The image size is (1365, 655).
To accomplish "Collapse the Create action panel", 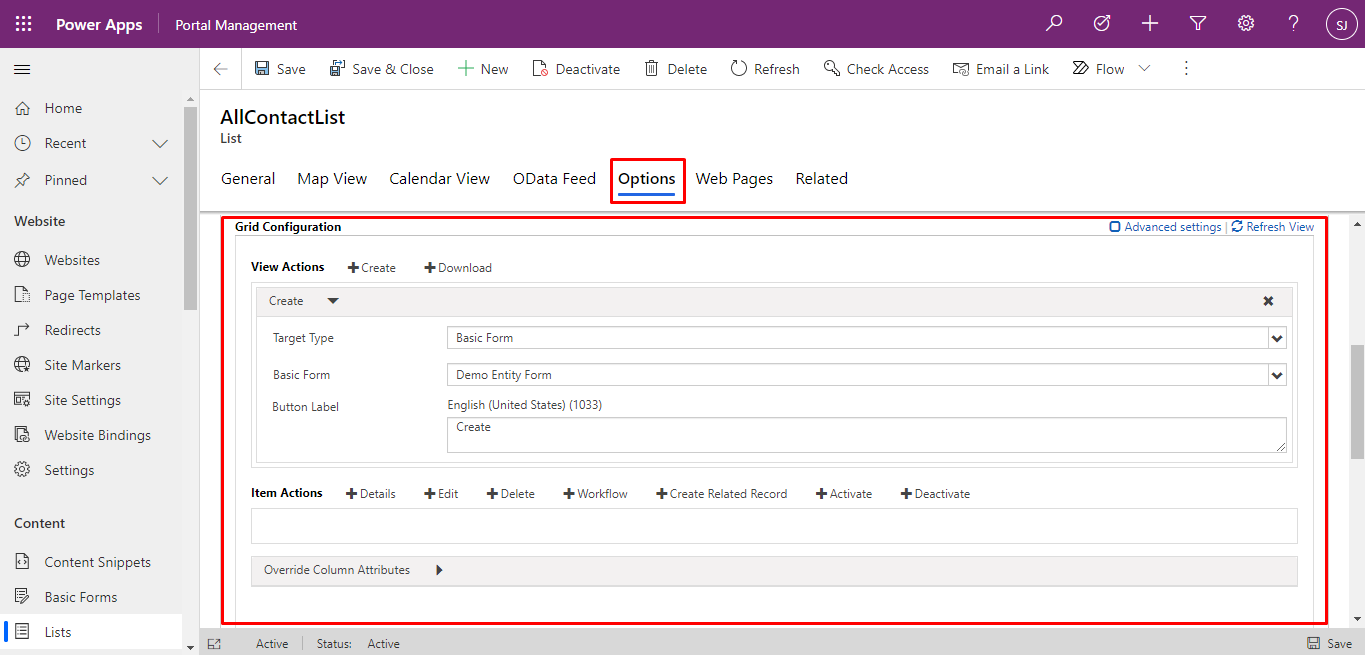I will click(x=332, y=300).
